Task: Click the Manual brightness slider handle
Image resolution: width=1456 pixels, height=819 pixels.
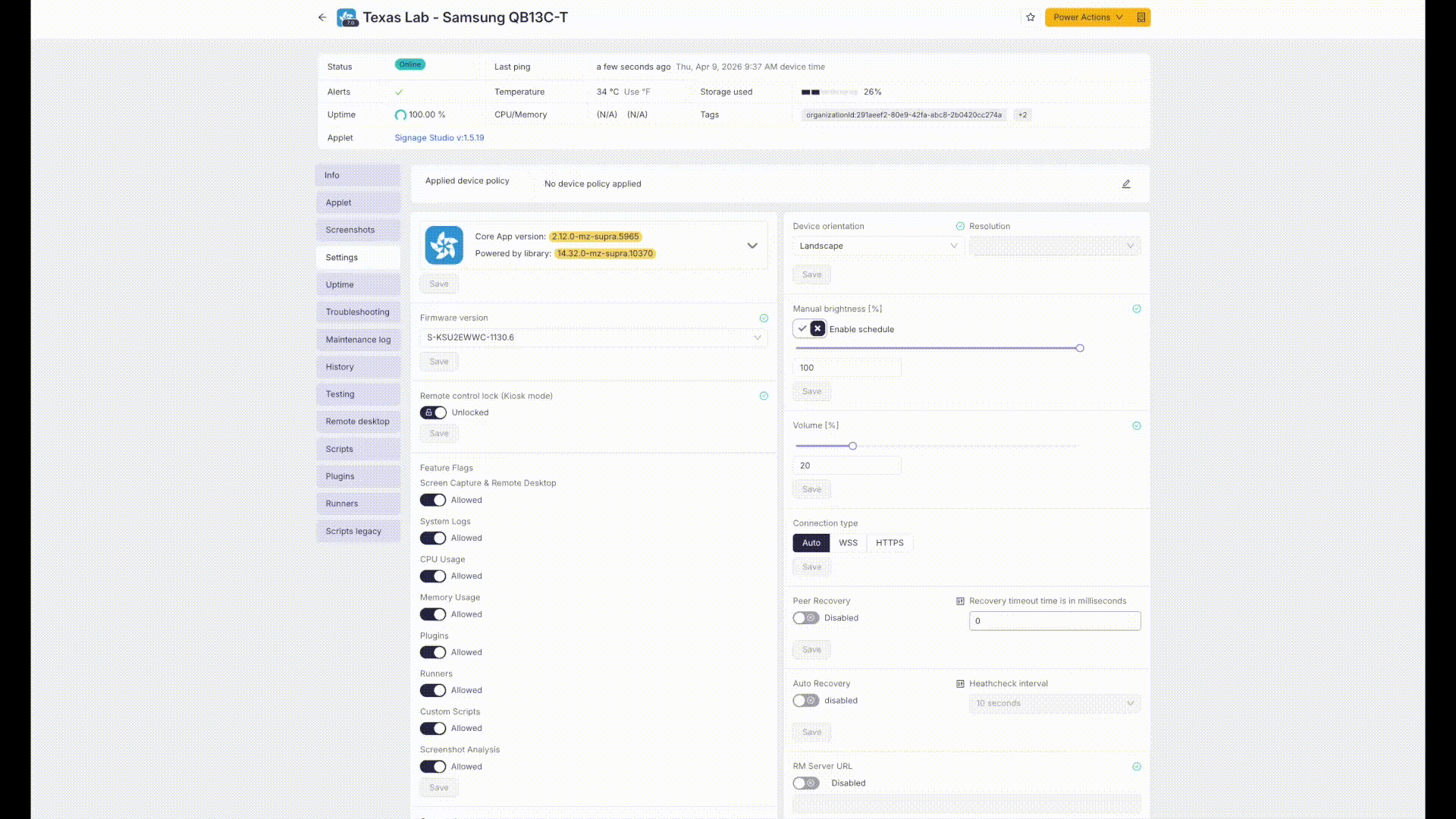Action: pyautogui.click(x=1080, y=348)
